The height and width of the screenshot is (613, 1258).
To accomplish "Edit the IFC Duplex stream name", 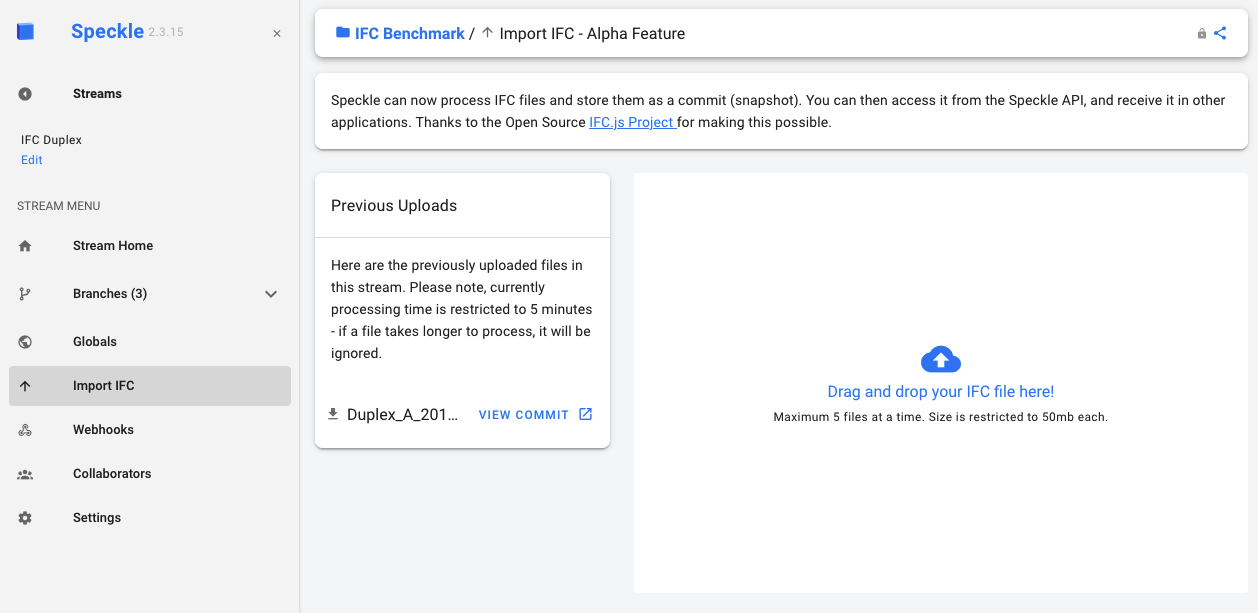I will point(31,159).
